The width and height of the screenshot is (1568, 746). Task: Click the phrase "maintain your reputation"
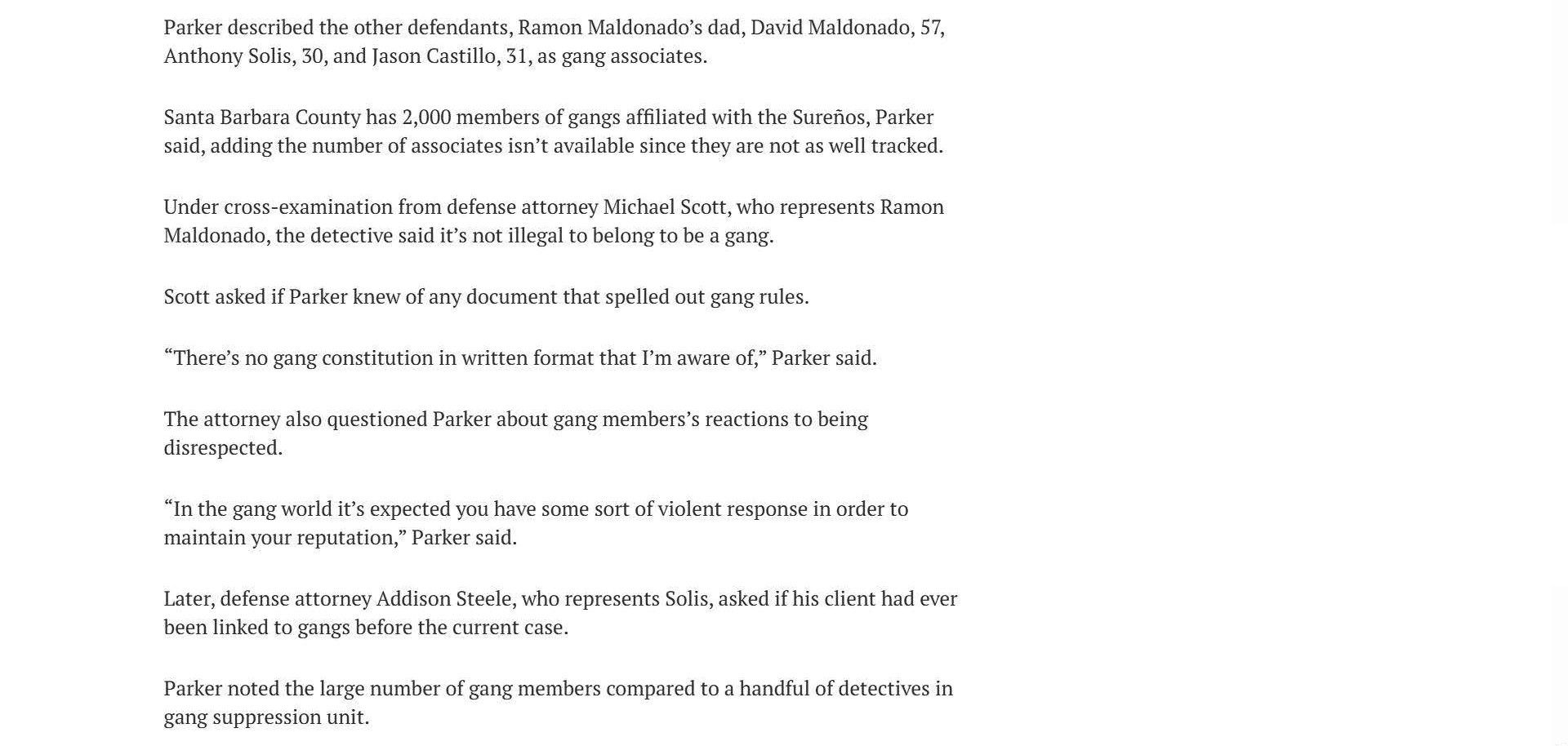click(280, 538)
